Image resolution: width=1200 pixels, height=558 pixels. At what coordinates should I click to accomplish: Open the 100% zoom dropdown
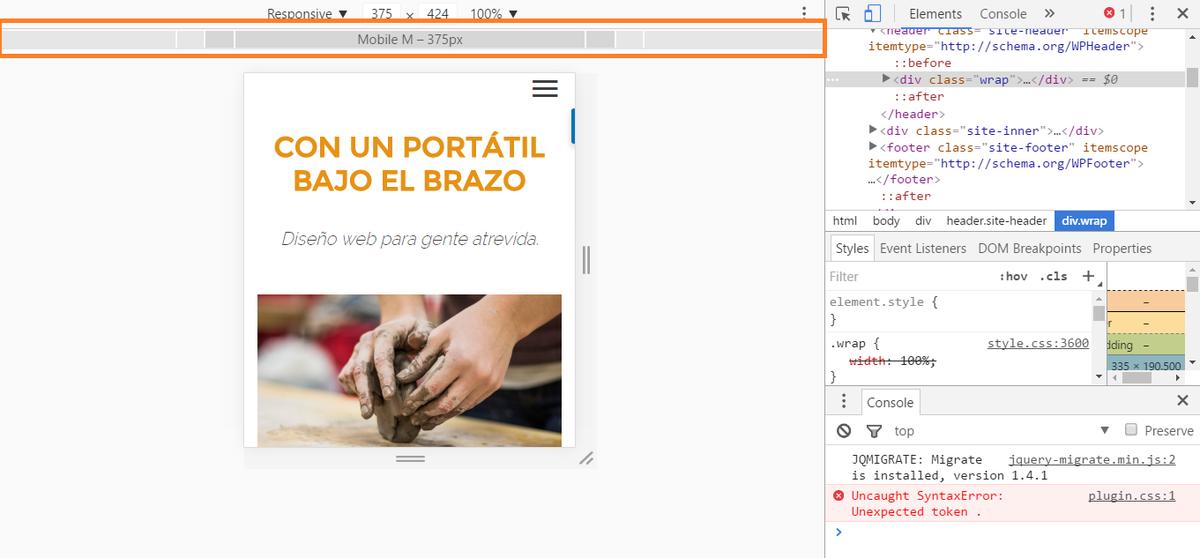point(494,14)
